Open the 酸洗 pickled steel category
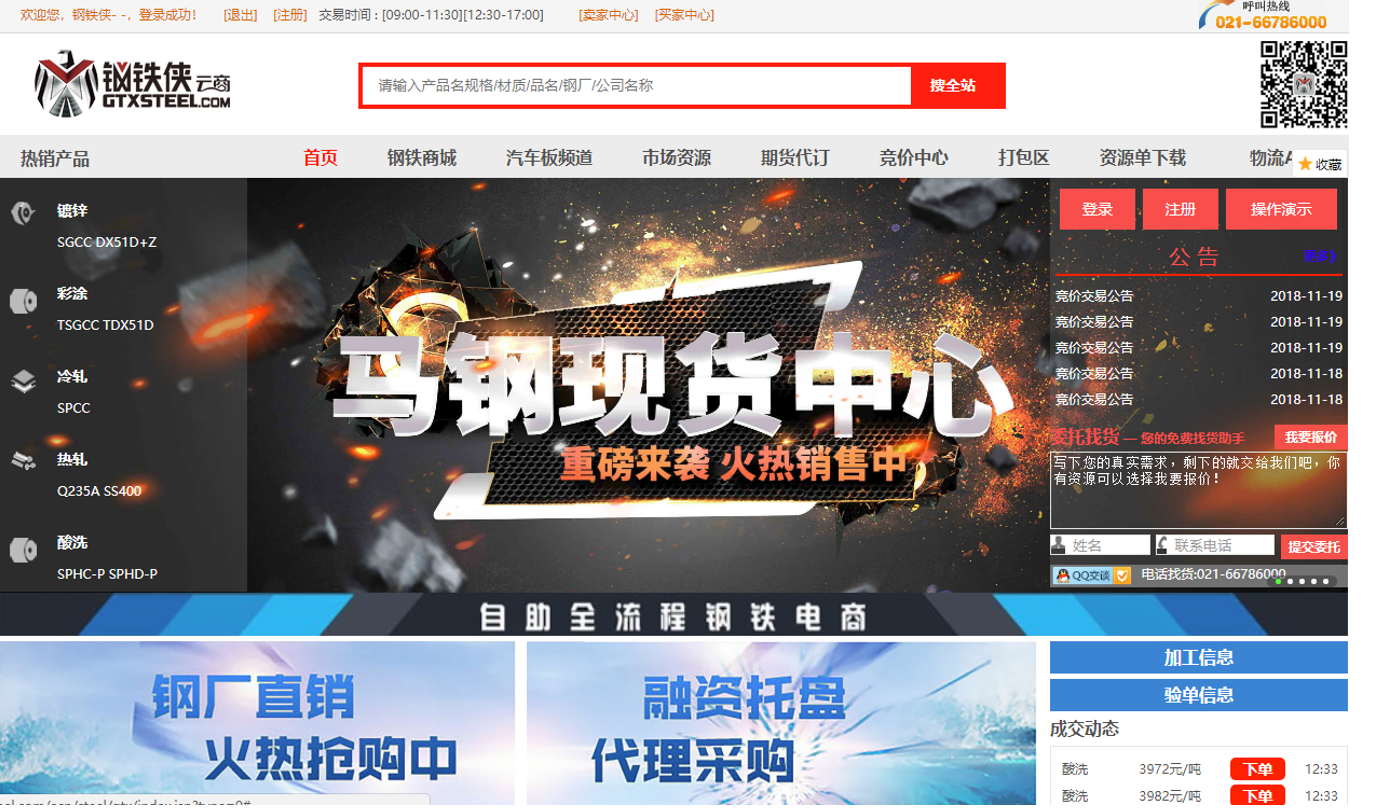Viewport: 1383px width, 810px height. (x=72, y=544)
